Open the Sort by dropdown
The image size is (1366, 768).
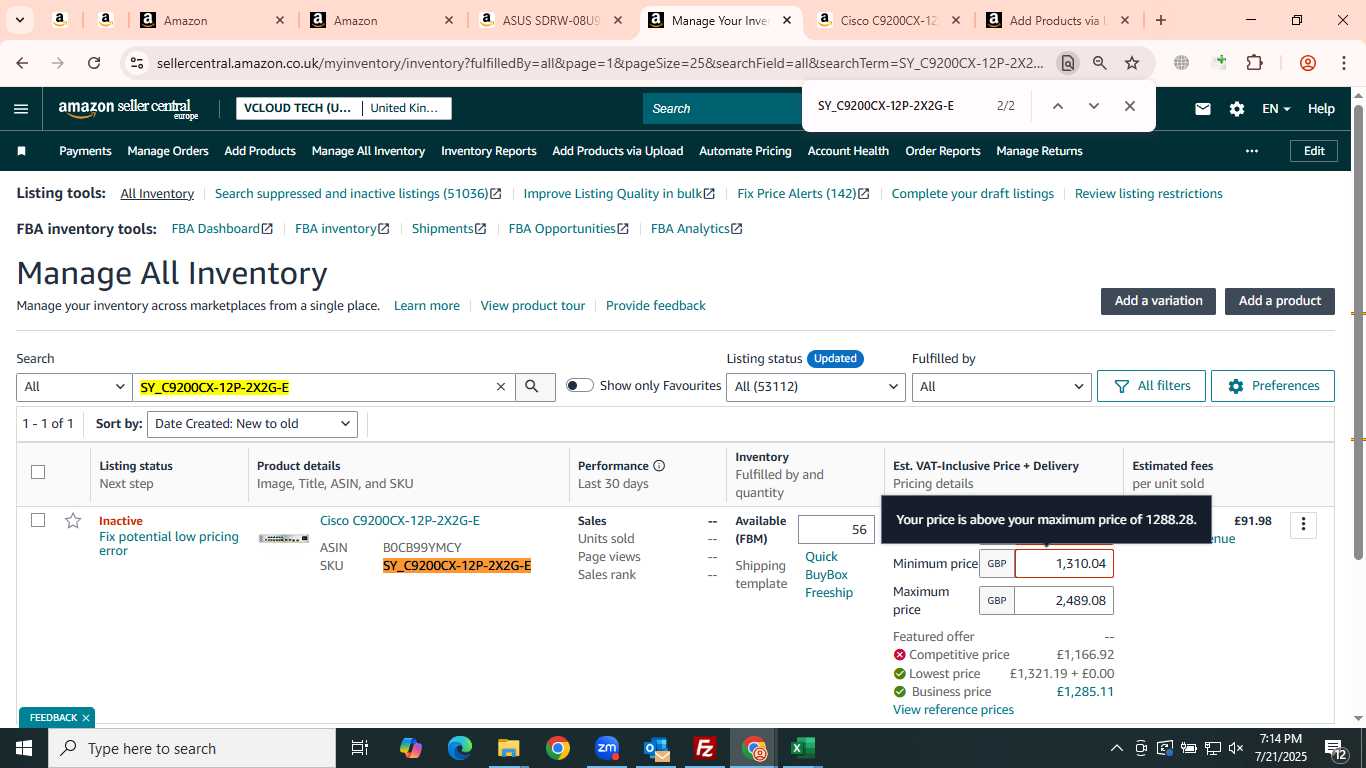(252, 424)
